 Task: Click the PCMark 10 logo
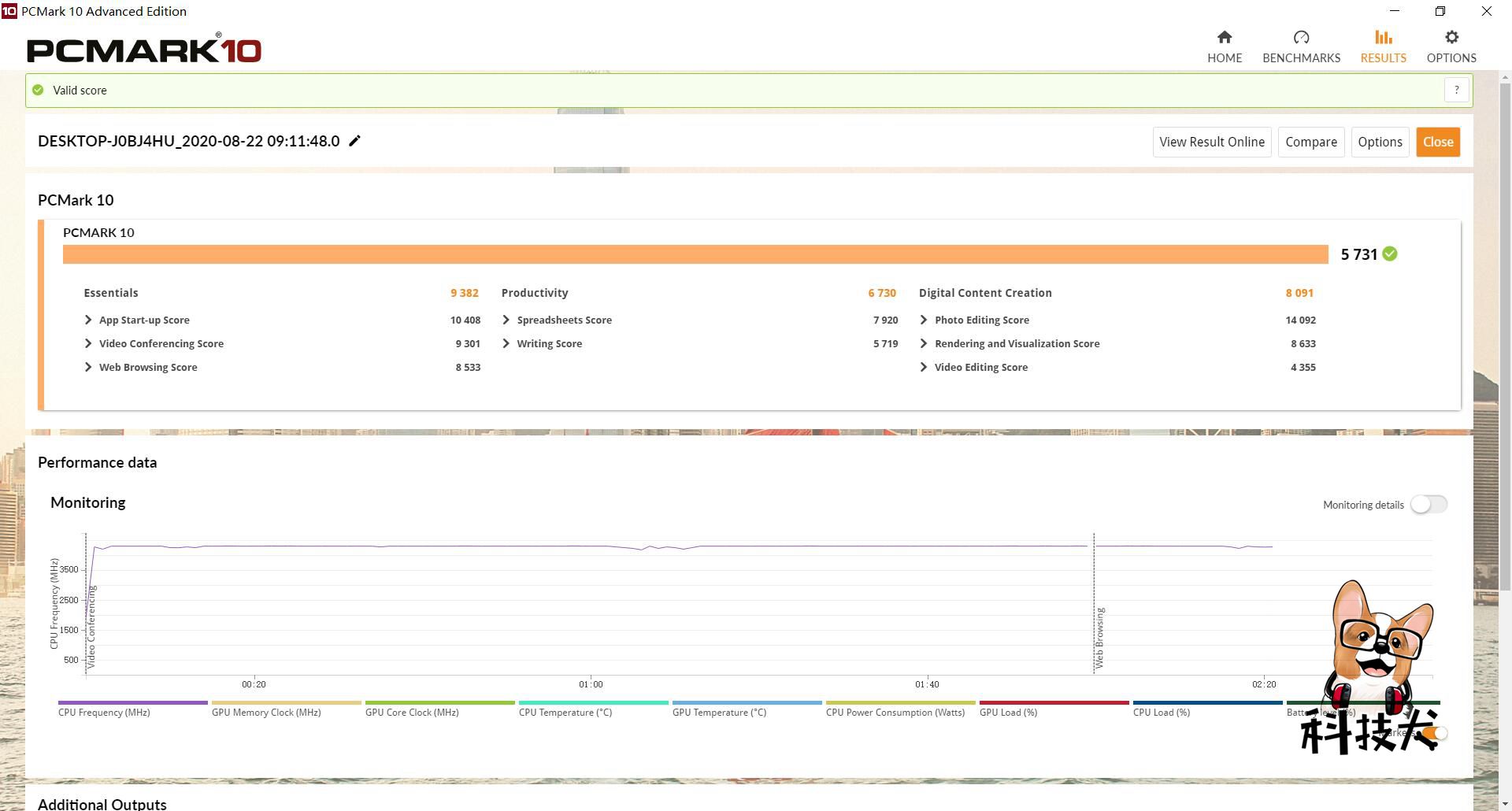[144, 50]
